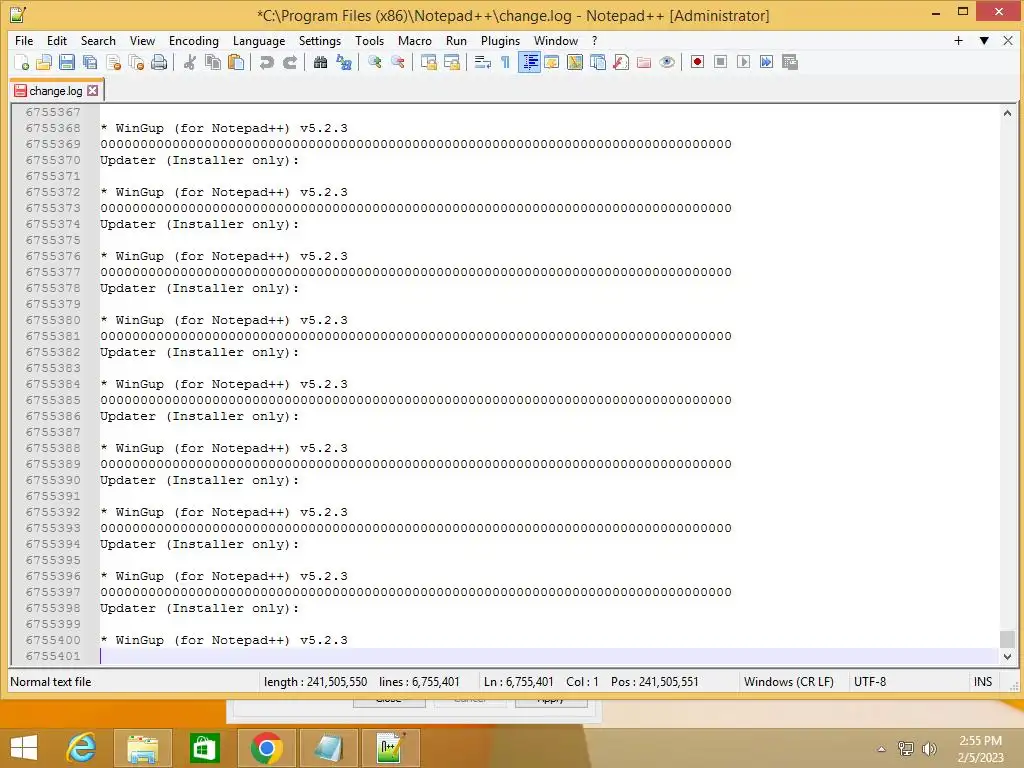The width and height of the screenshot is (1024, 768).
Task: Toggle the indent guide toolbar button
Action: pyautogui.click(x=529, y=62)
